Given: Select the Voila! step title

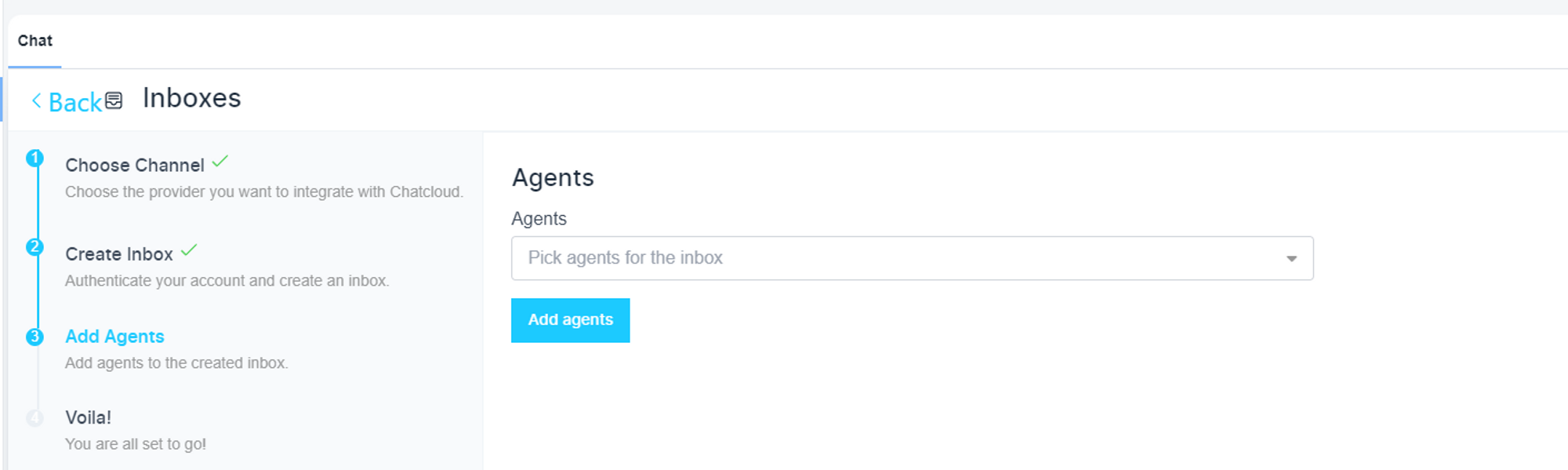Looking at the screenshot, I should (x=88, y=417).
